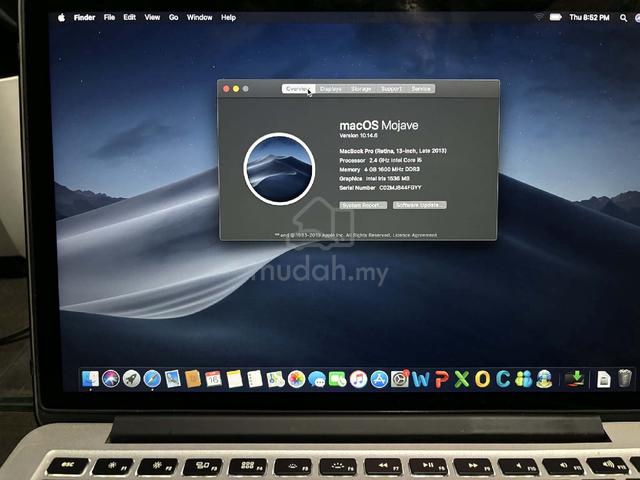The height and width of the screenshot is (480, 640).
Task: Open the File menu
Action: 109,17
